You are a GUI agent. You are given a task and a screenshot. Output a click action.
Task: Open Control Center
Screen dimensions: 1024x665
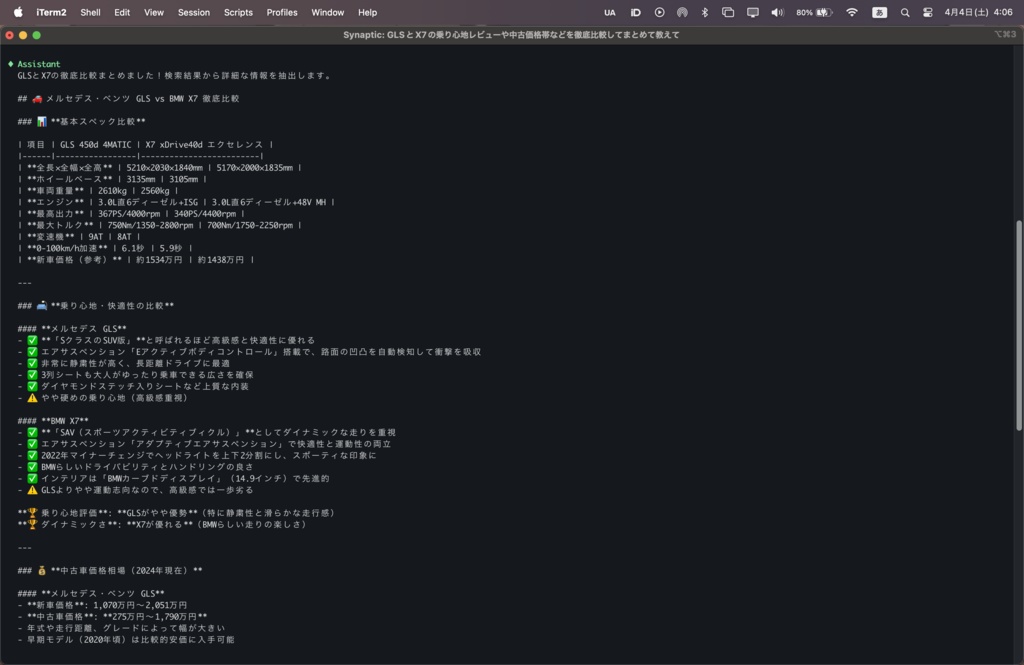[x=929, y=13]
